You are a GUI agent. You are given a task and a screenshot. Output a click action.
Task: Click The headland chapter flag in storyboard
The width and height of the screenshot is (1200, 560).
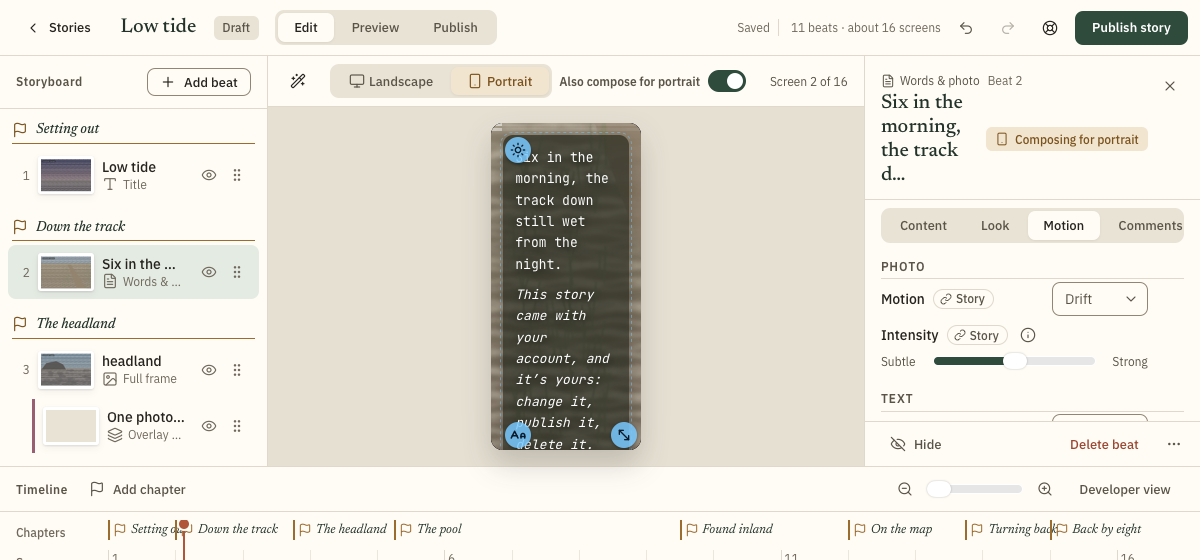coord(20,324)
